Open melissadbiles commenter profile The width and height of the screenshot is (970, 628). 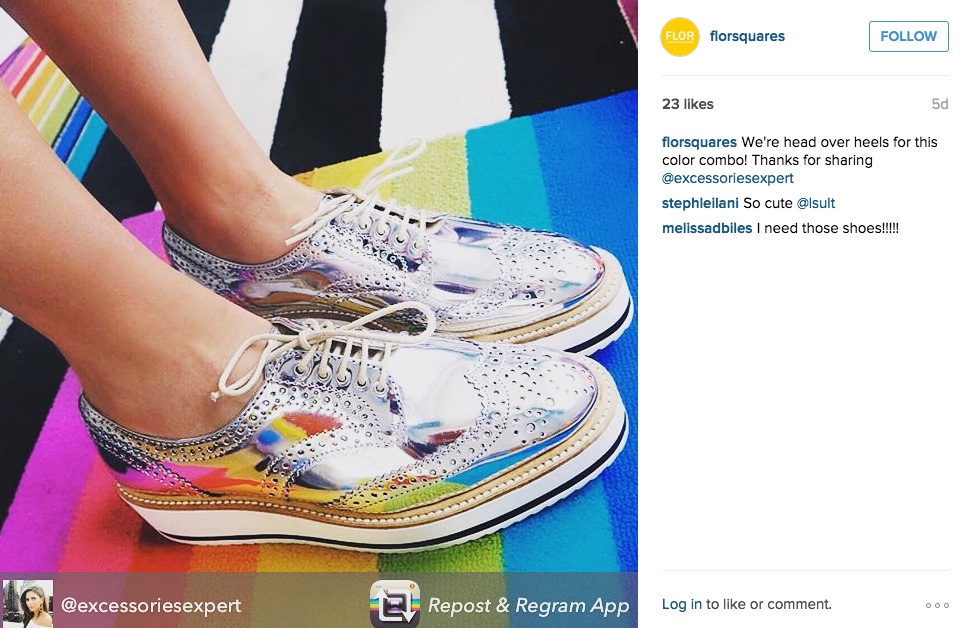(x=707, y=228)
